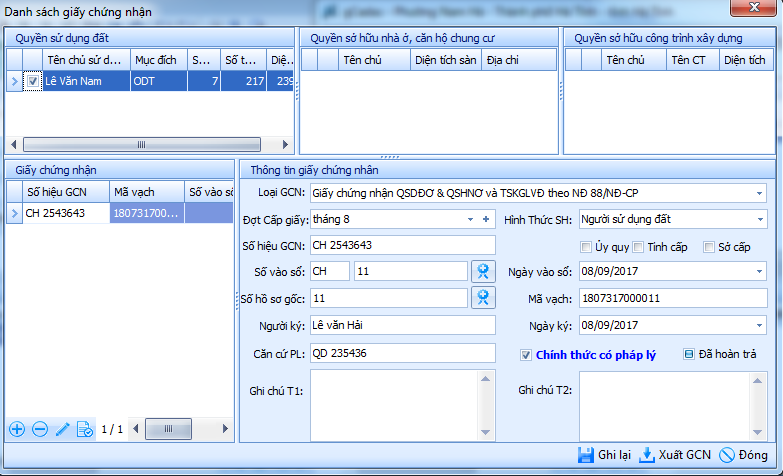Viewport: 783px width, 476px height.
Task: Click the red close window button
Action: click(757, 10)
